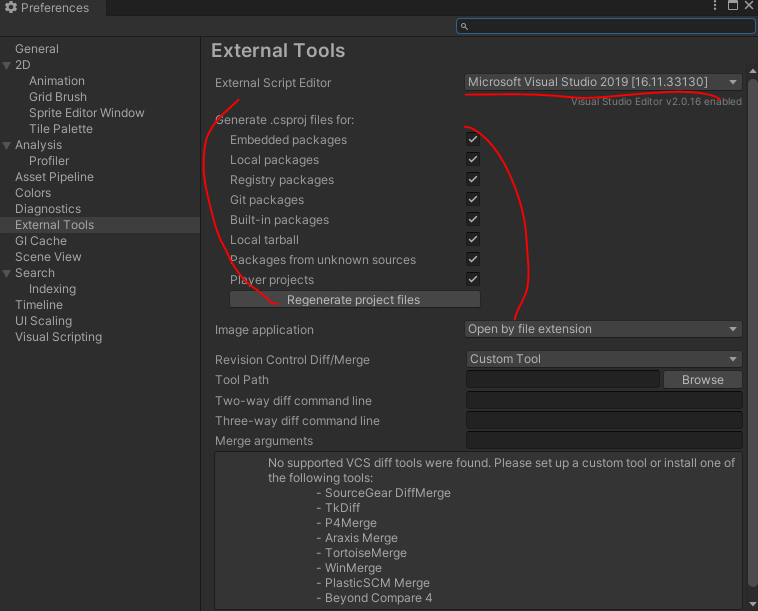This screenshot has width=758, height=611.
Task: Open Image application dropdown
Action: (603, 329)
